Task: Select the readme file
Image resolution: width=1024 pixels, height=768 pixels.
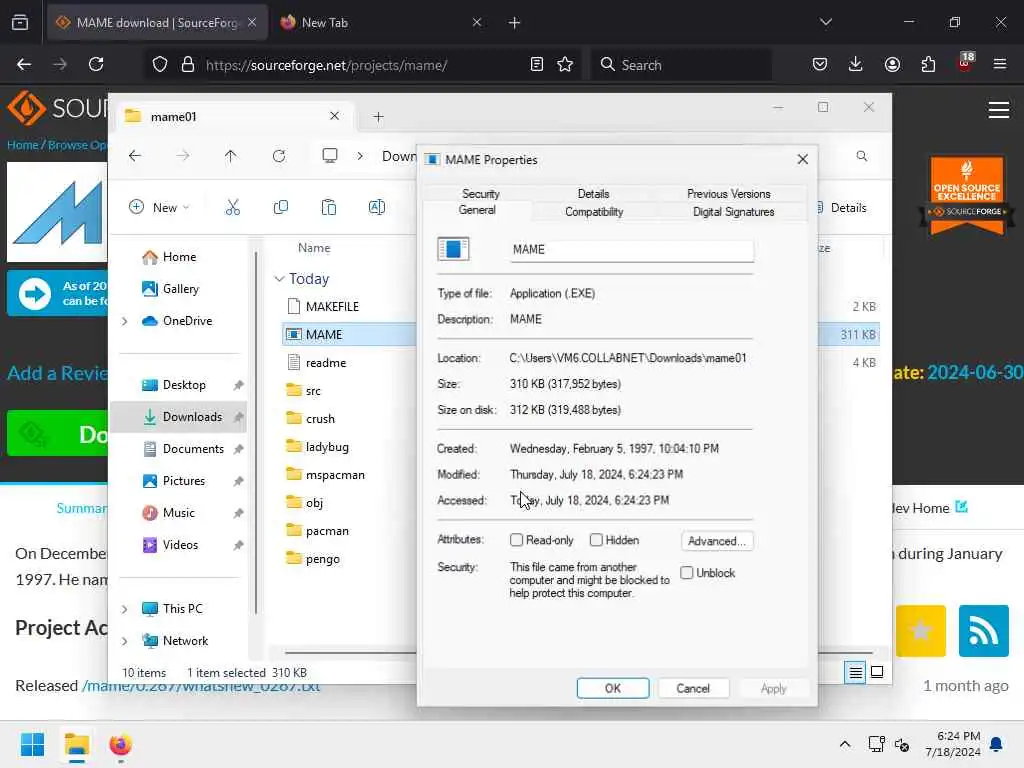Action: [x=326, y=362]
